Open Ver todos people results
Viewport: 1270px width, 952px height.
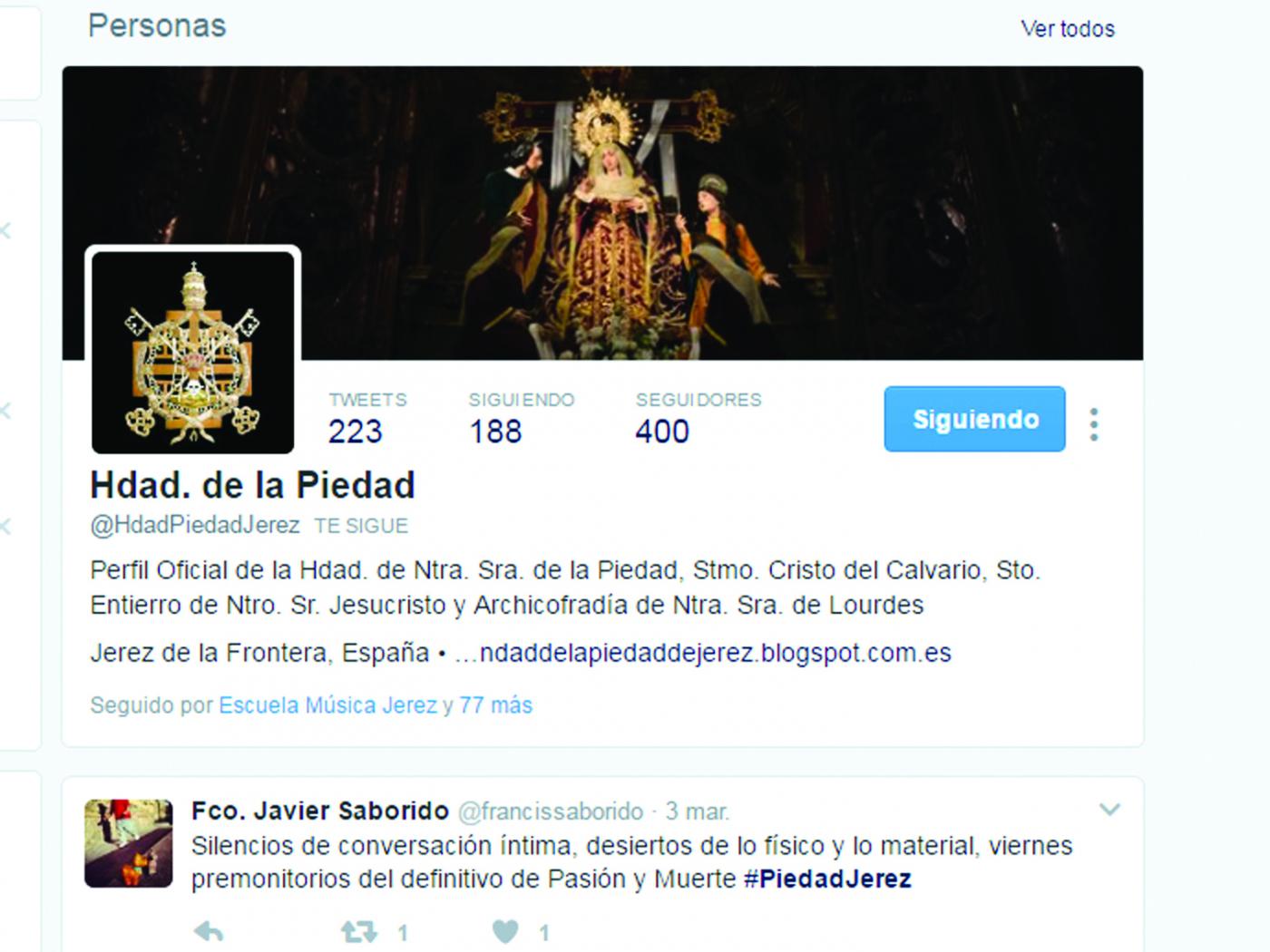point(1068,29)
